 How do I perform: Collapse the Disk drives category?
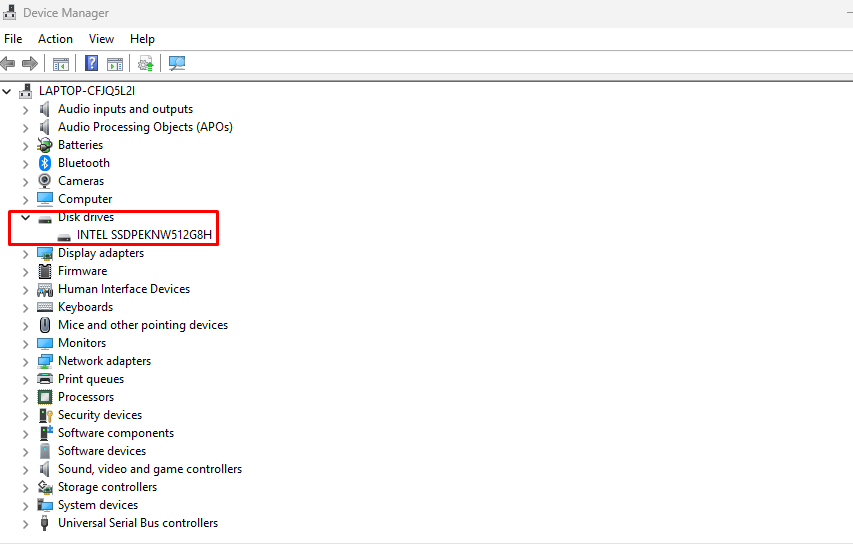coord(26,217)
